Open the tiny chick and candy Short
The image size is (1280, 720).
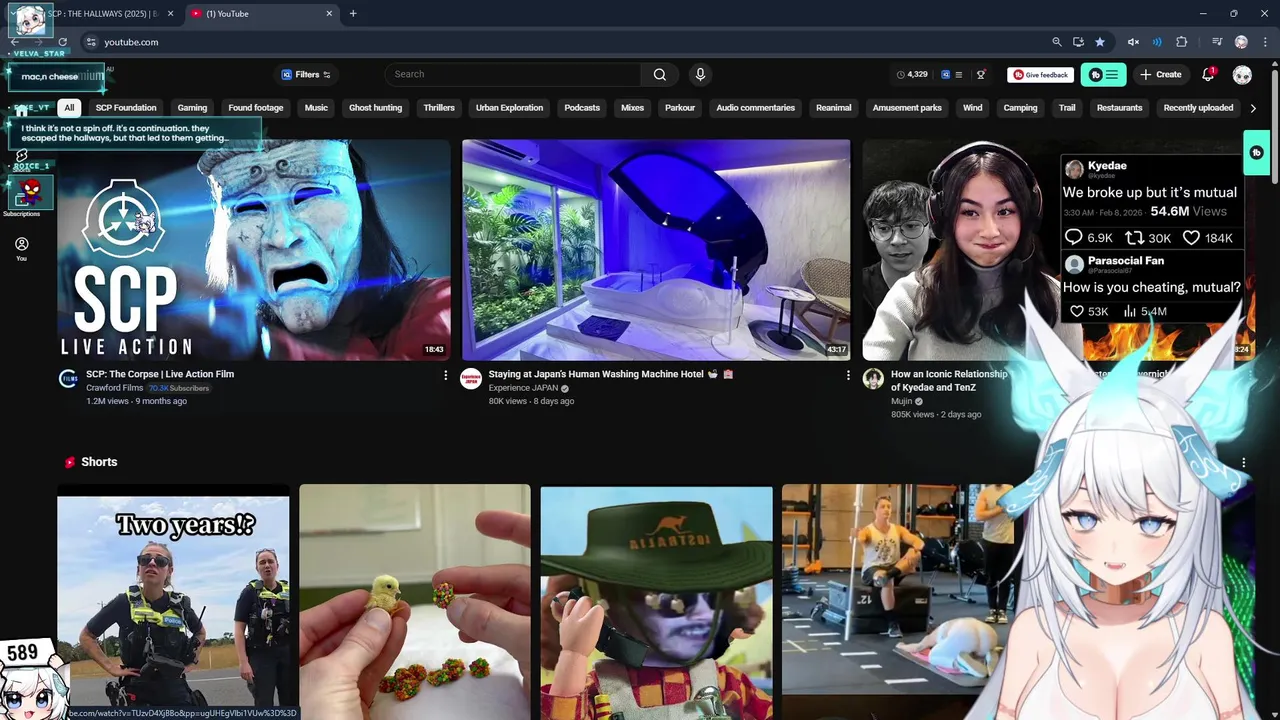tap(415, 600)
